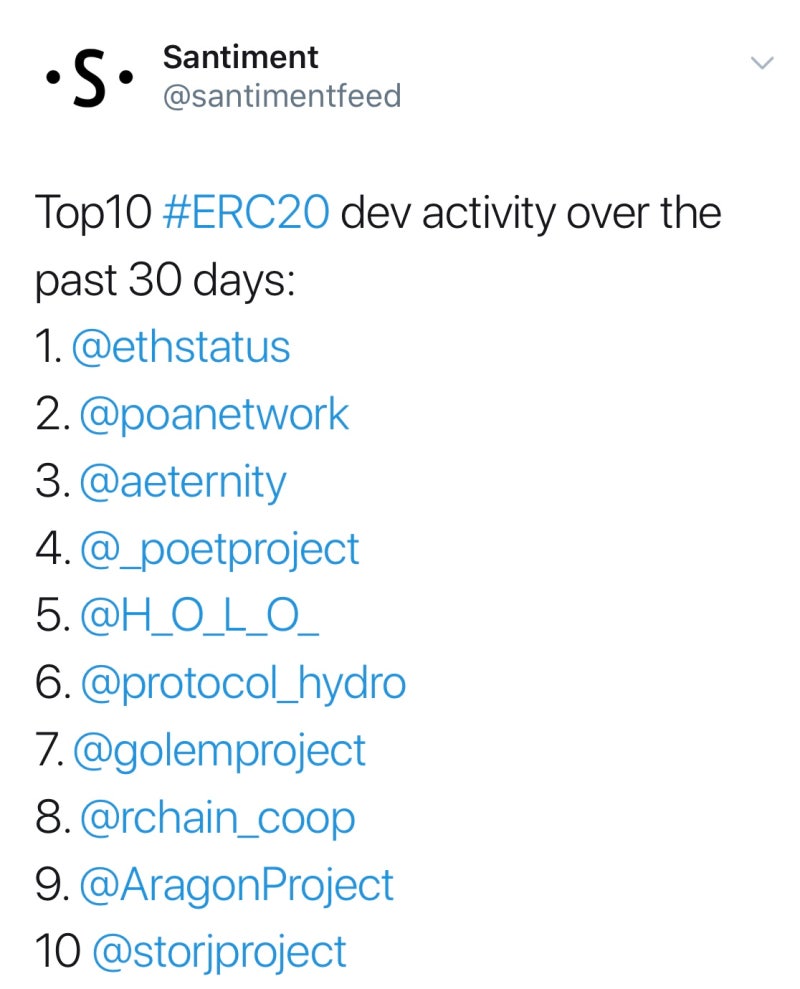Visit the @AragonProject profile link
Screen dimensions: 800x989
coord(236,885)
